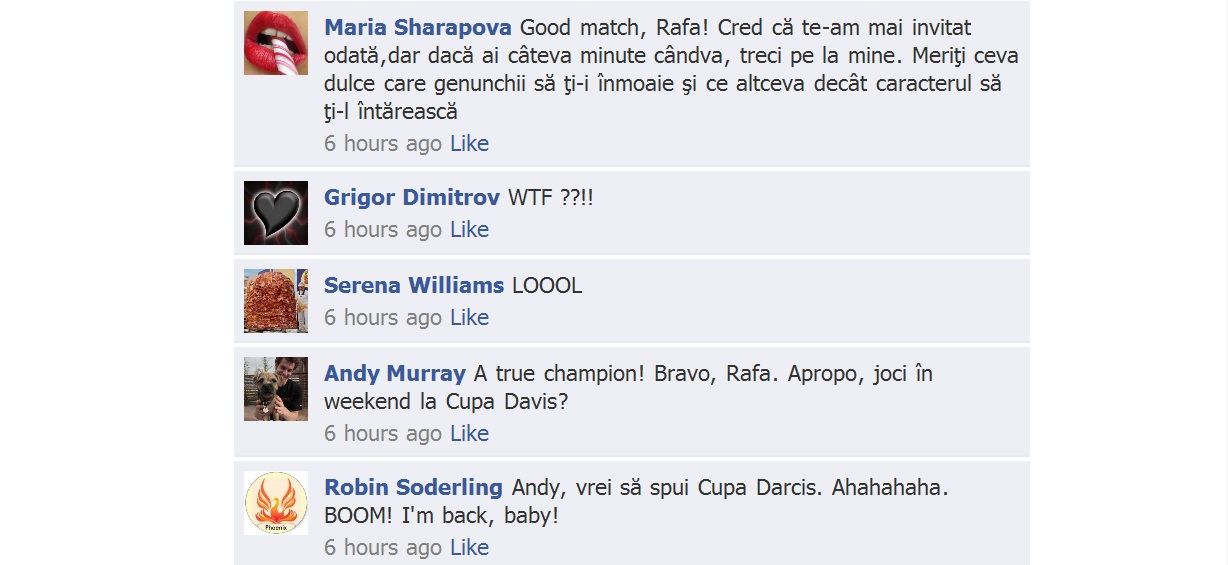Screen dimensions: 1228x565
Task: Visit Robin Soderling's profile name link
Action: click(413, 488)
